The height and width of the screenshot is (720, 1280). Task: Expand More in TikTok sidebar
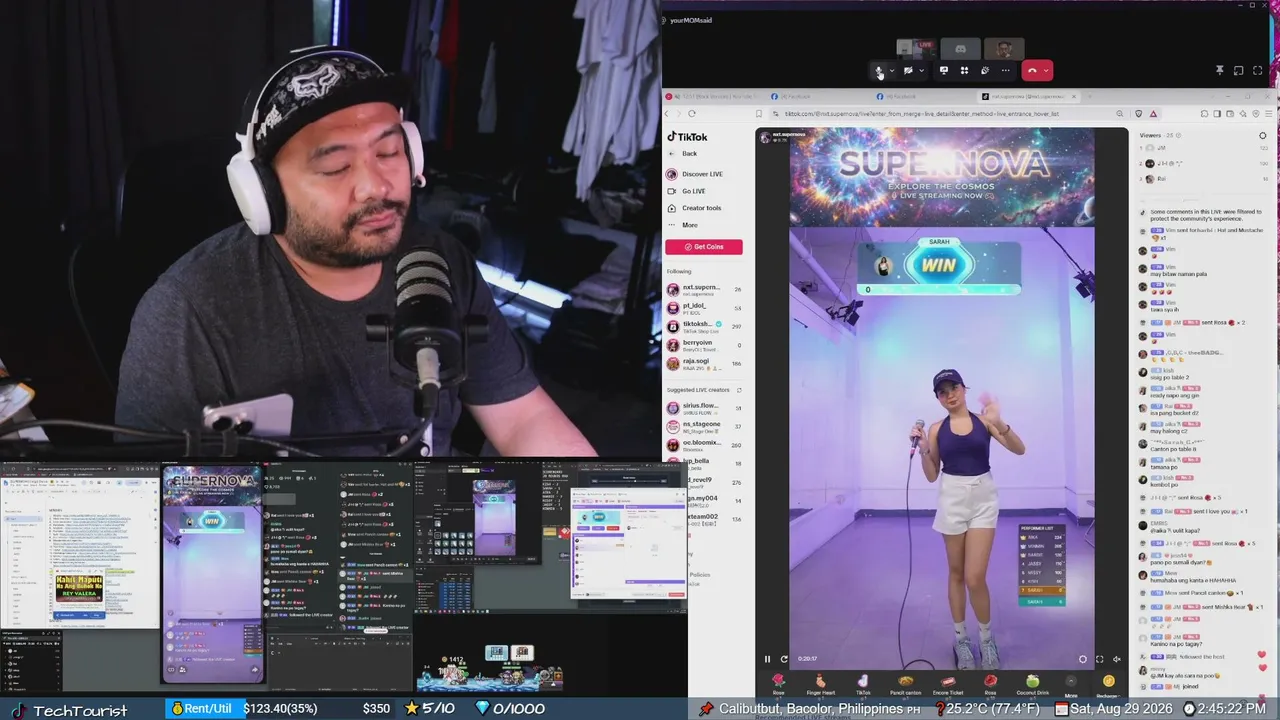point(682,225)
